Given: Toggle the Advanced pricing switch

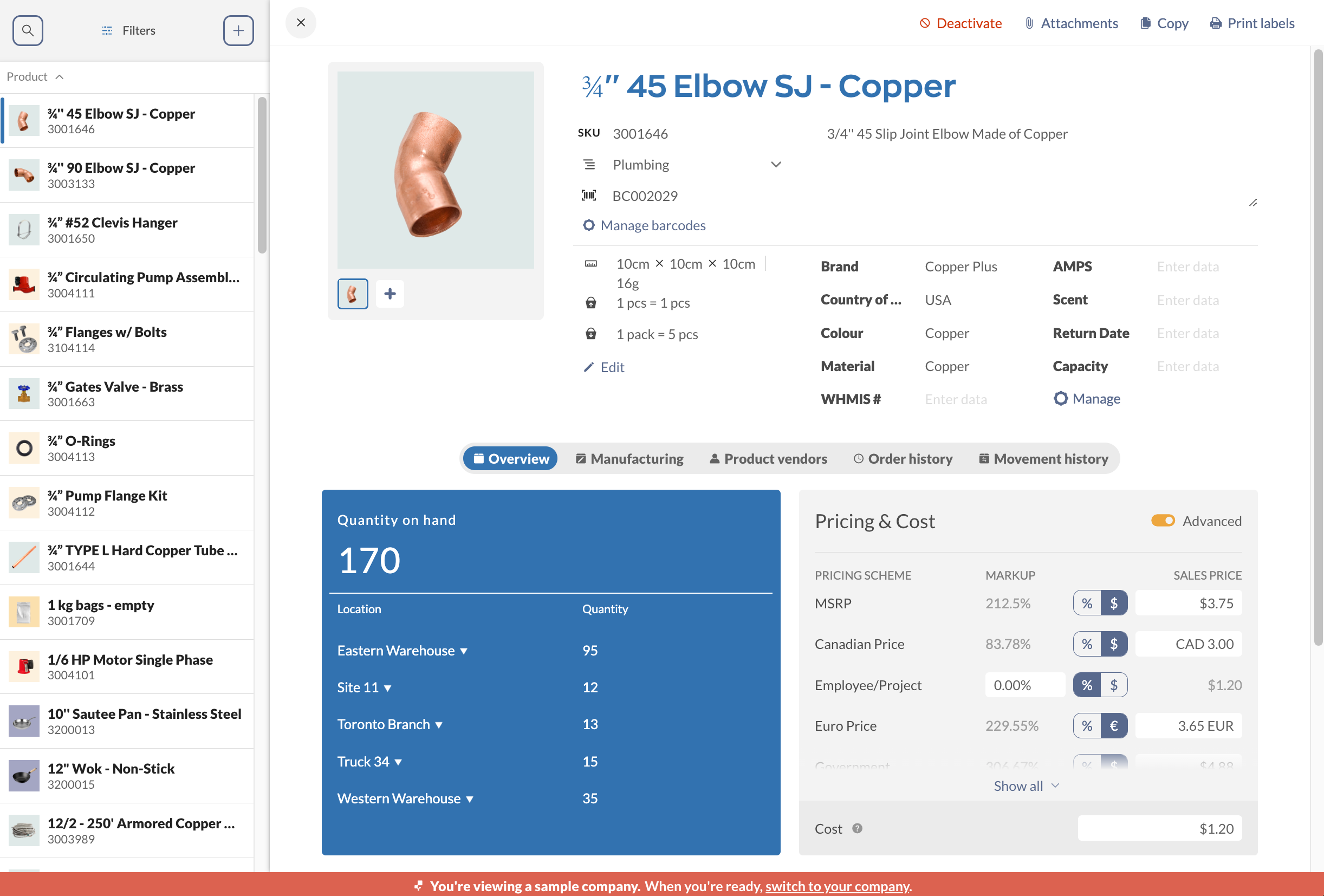Looking at the screenshot, I should click(1163, 521).
